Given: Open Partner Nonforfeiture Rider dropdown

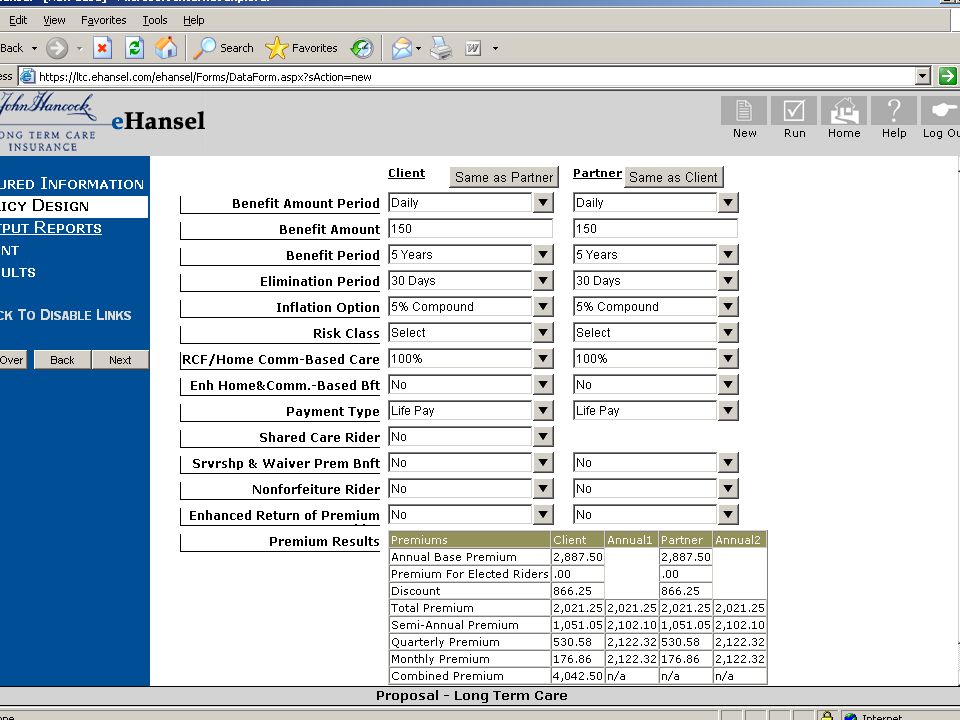Looking at the screenshot, I should (x=728, y=489).
